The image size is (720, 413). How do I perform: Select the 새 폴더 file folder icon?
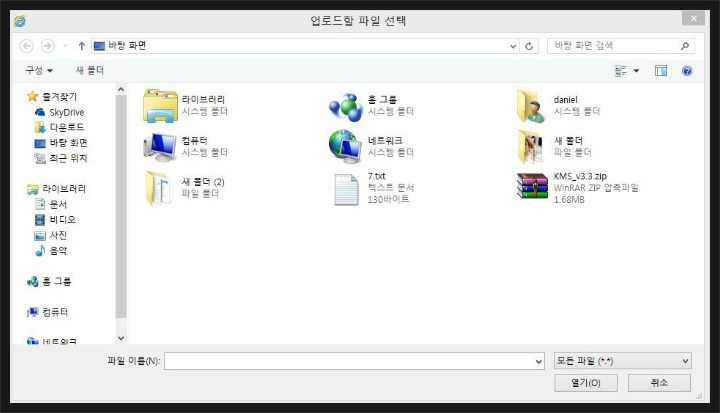[531, 147]
